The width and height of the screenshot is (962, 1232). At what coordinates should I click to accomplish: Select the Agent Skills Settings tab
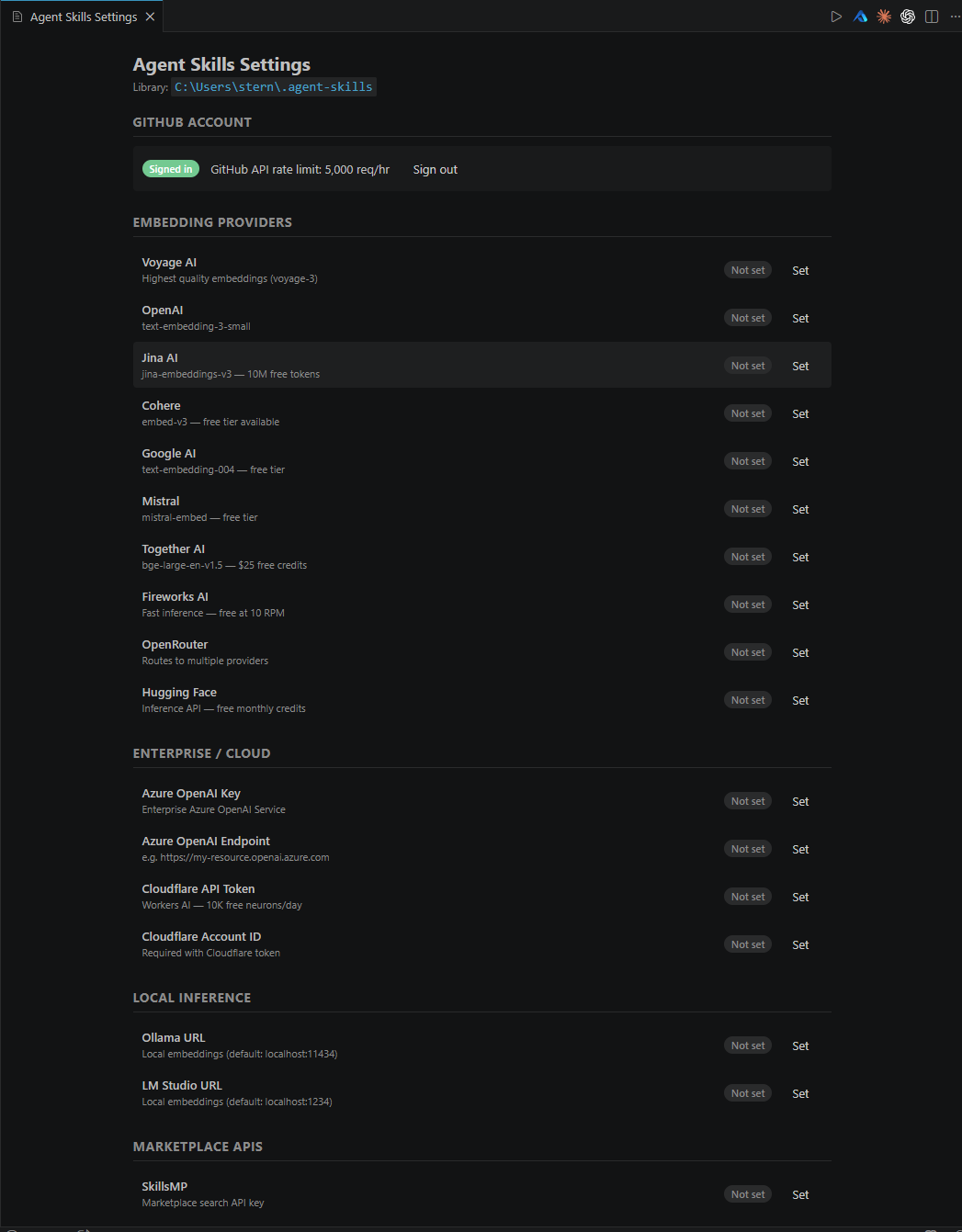tap(82, 16)
